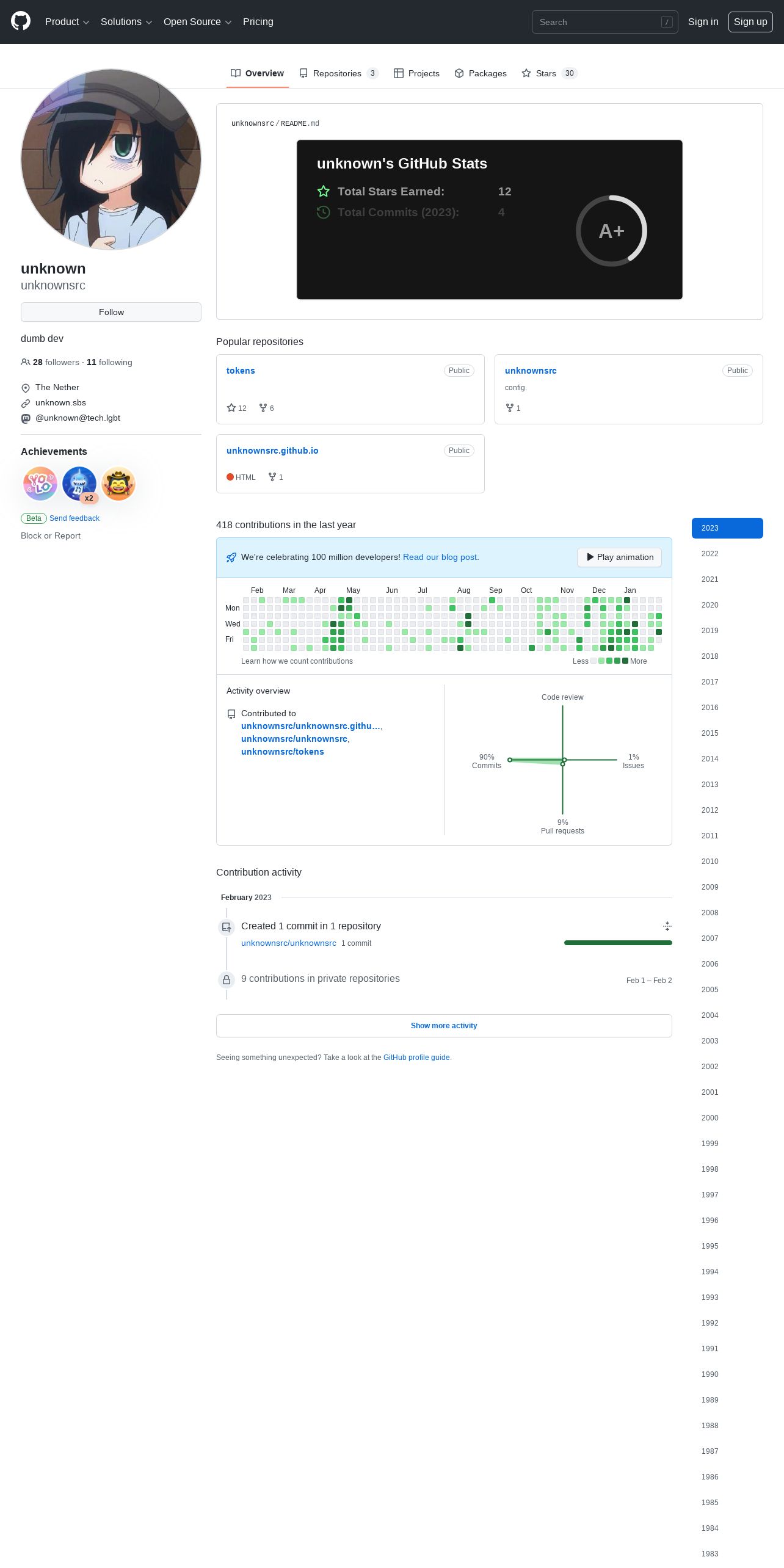The width and height of the screenshot is (784, 1568).
Task: View forks of unknownsrc.github.io
Action: tap(276, 477)
